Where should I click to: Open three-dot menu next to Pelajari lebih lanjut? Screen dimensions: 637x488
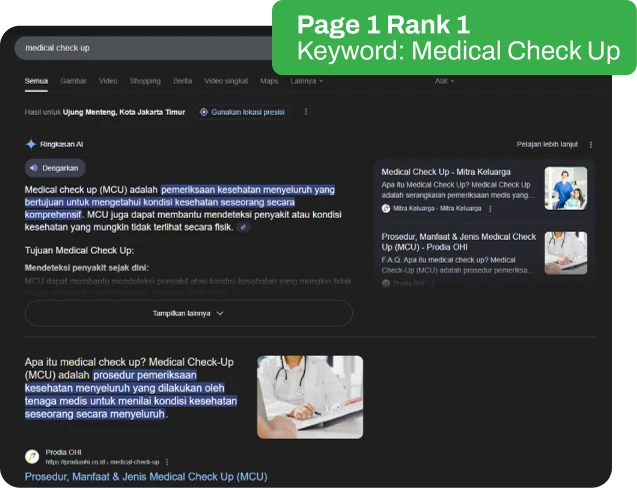coord(591,144)
